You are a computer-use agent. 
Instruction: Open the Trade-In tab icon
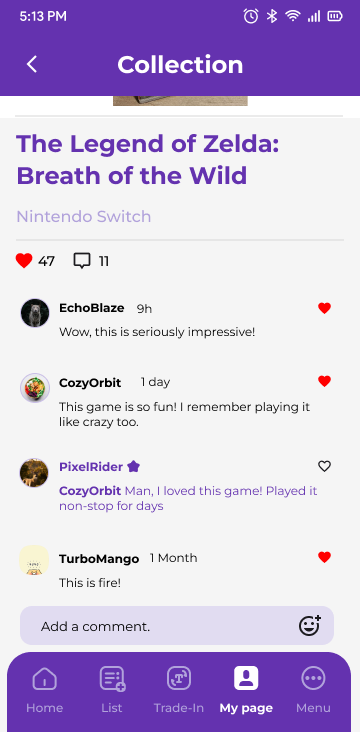pyautogui.click(x=179, y=678)
